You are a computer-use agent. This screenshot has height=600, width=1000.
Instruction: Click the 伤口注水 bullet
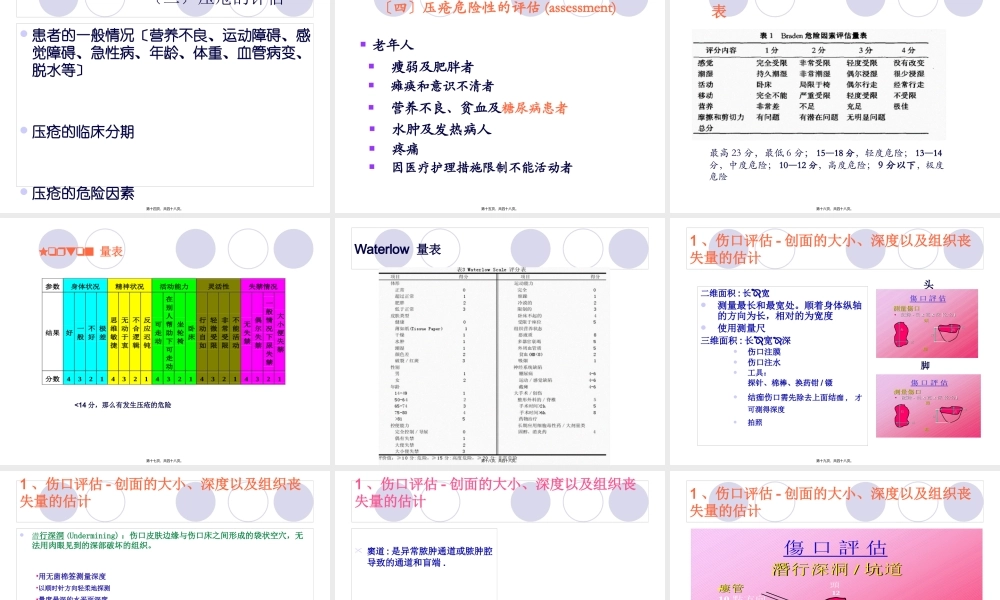[x=764, y=362]
